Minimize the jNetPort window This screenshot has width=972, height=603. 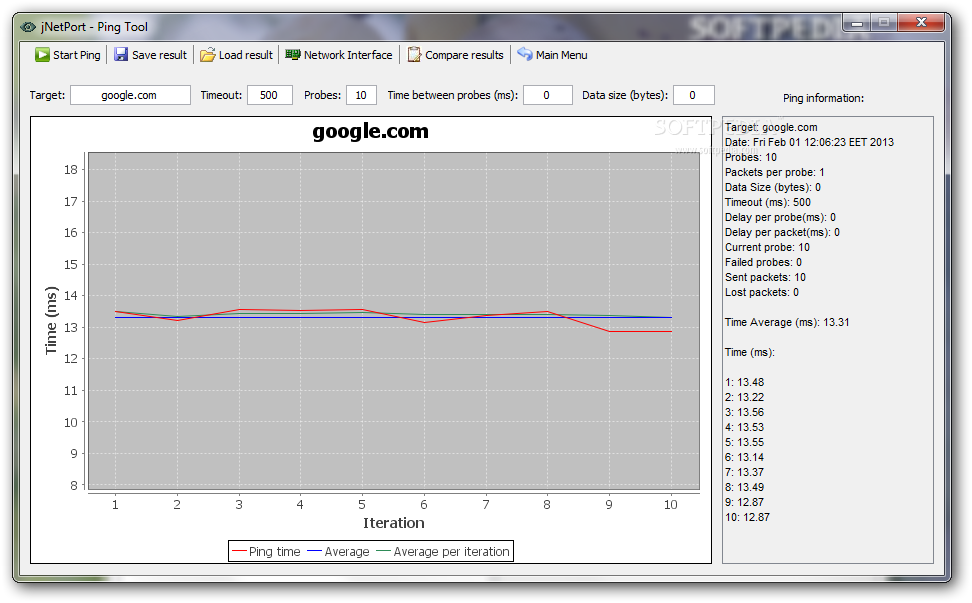pos(857,24)
